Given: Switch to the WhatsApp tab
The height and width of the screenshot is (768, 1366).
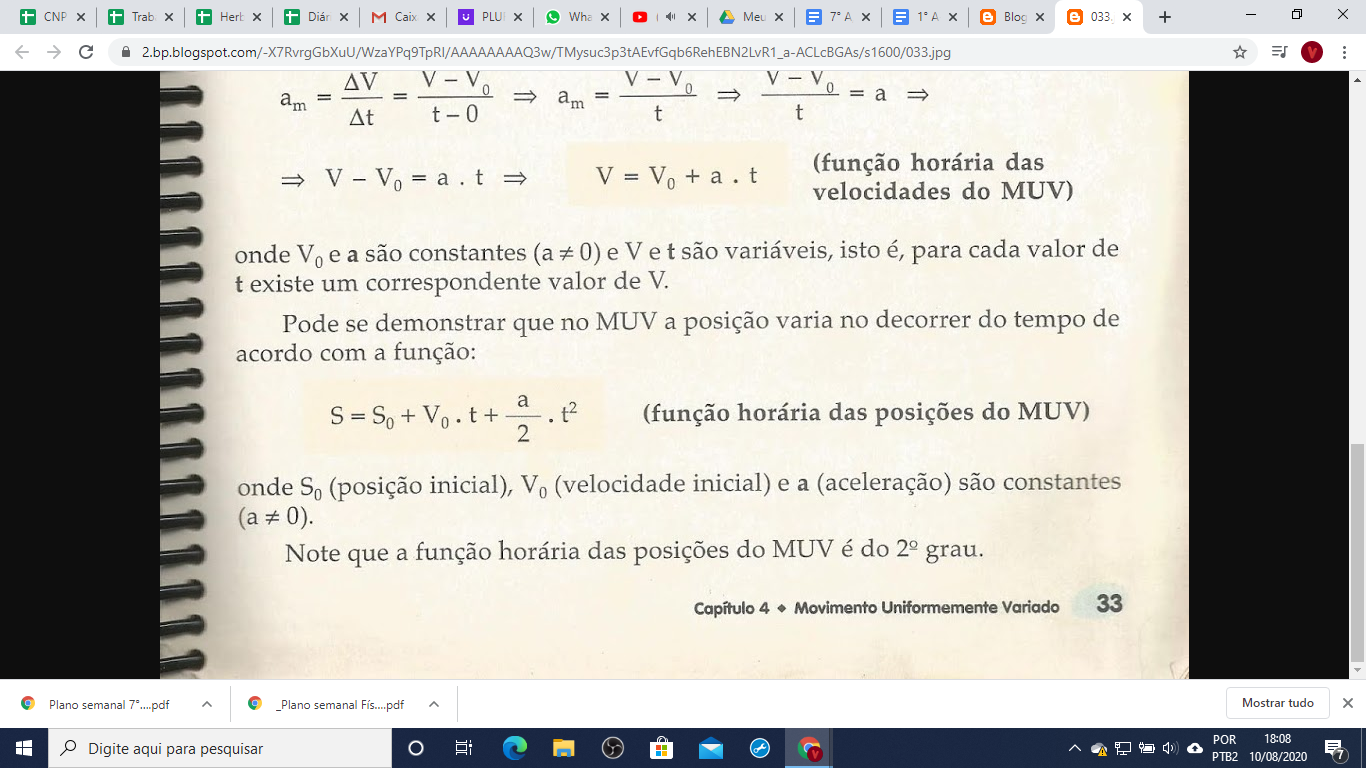Looking at the screenshot, I should [577, 17].
